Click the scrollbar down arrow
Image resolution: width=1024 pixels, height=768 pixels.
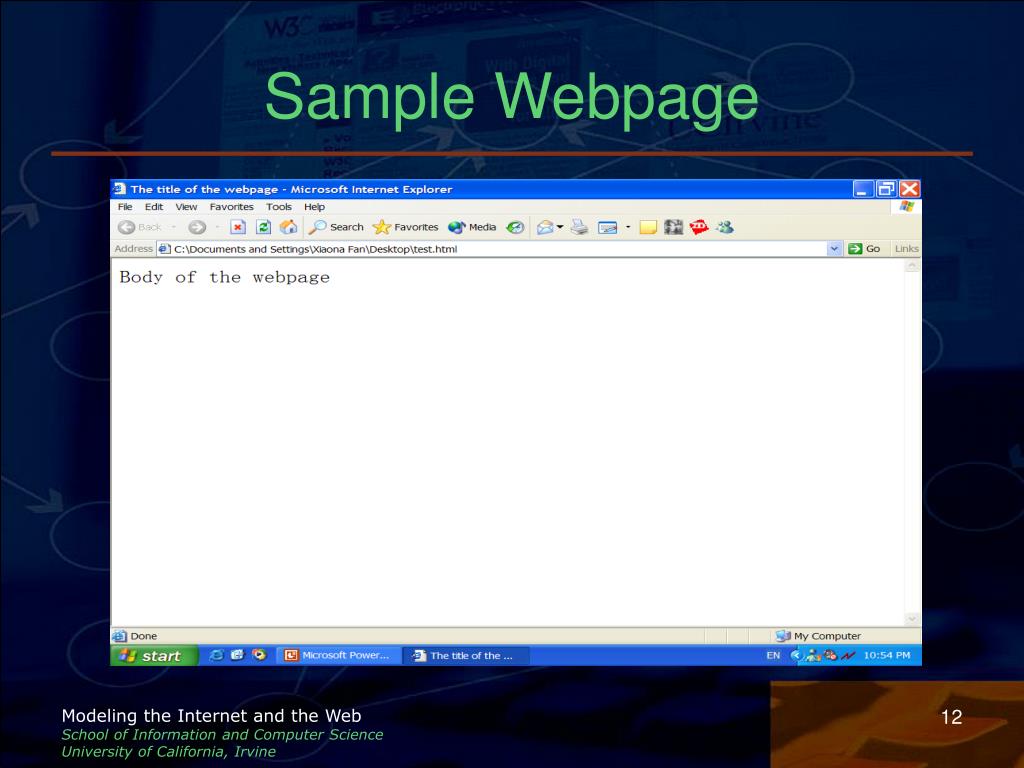(912, 618)
